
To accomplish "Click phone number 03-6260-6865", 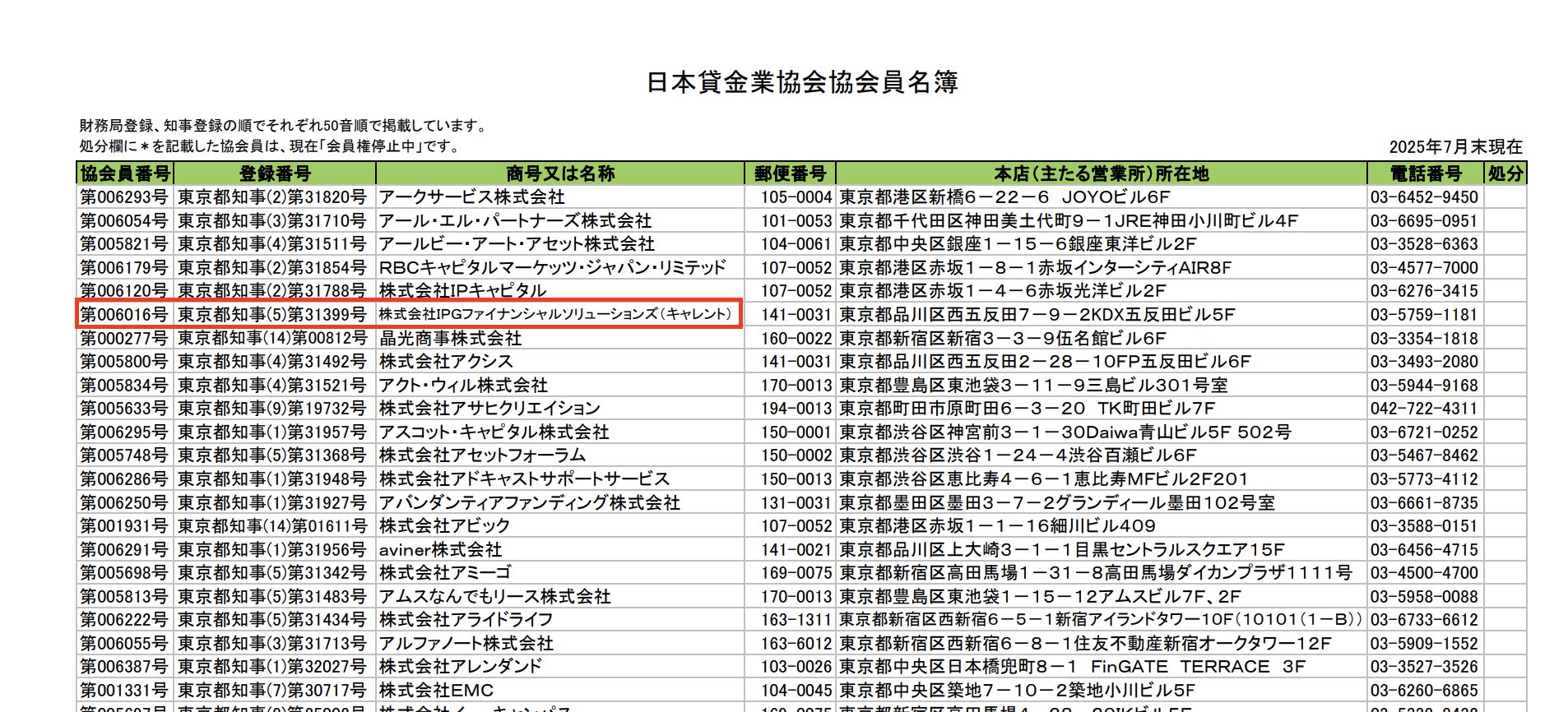I will pos(1424,691).
